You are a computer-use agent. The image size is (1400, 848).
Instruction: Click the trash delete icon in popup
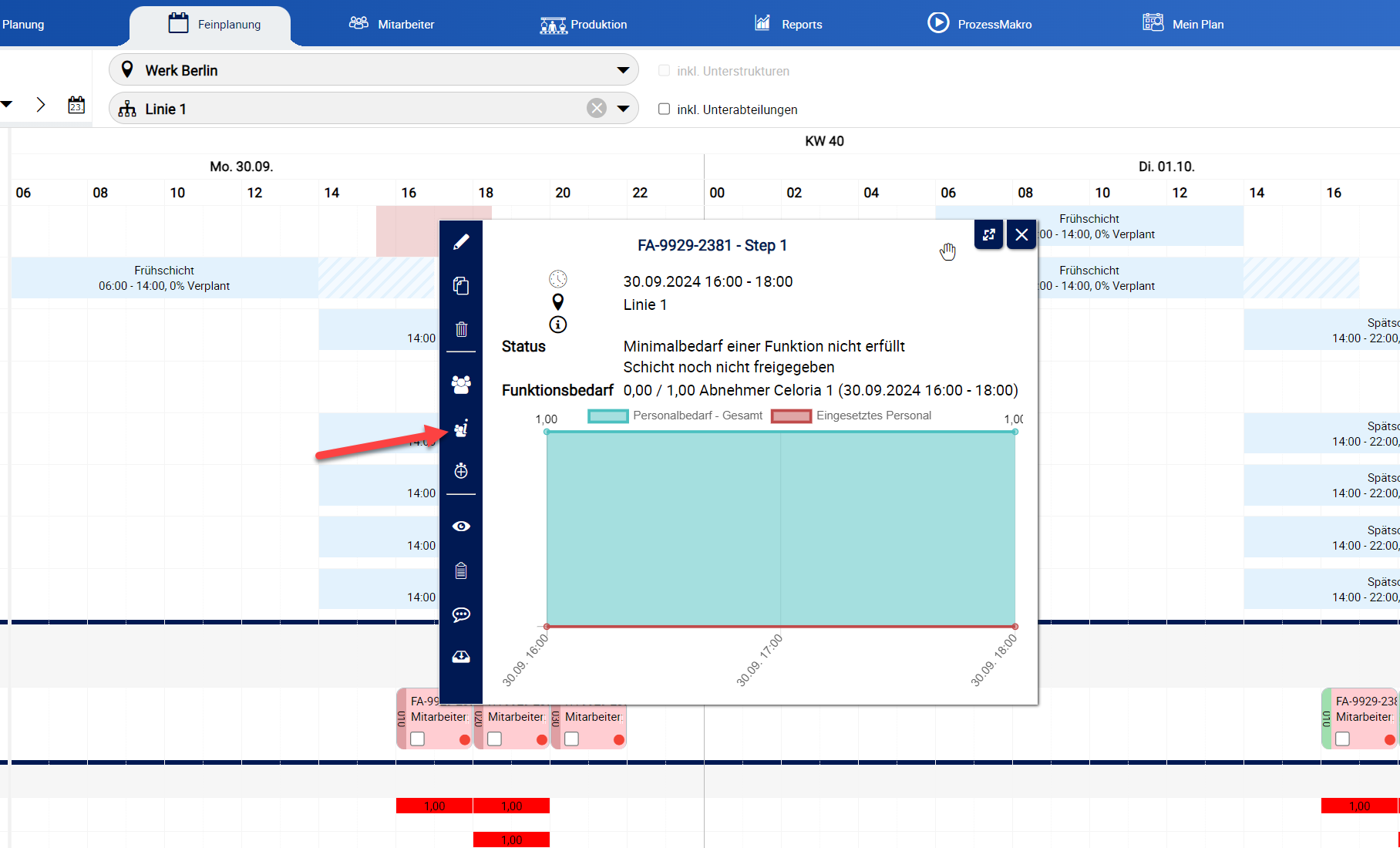pyautogui.click(x=461, y=330)
